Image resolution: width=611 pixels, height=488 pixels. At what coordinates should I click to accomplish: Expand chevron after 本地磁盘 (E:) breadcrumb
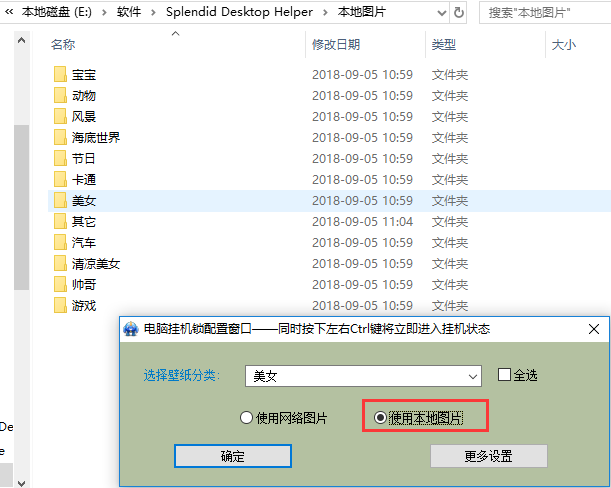[104, 13]
